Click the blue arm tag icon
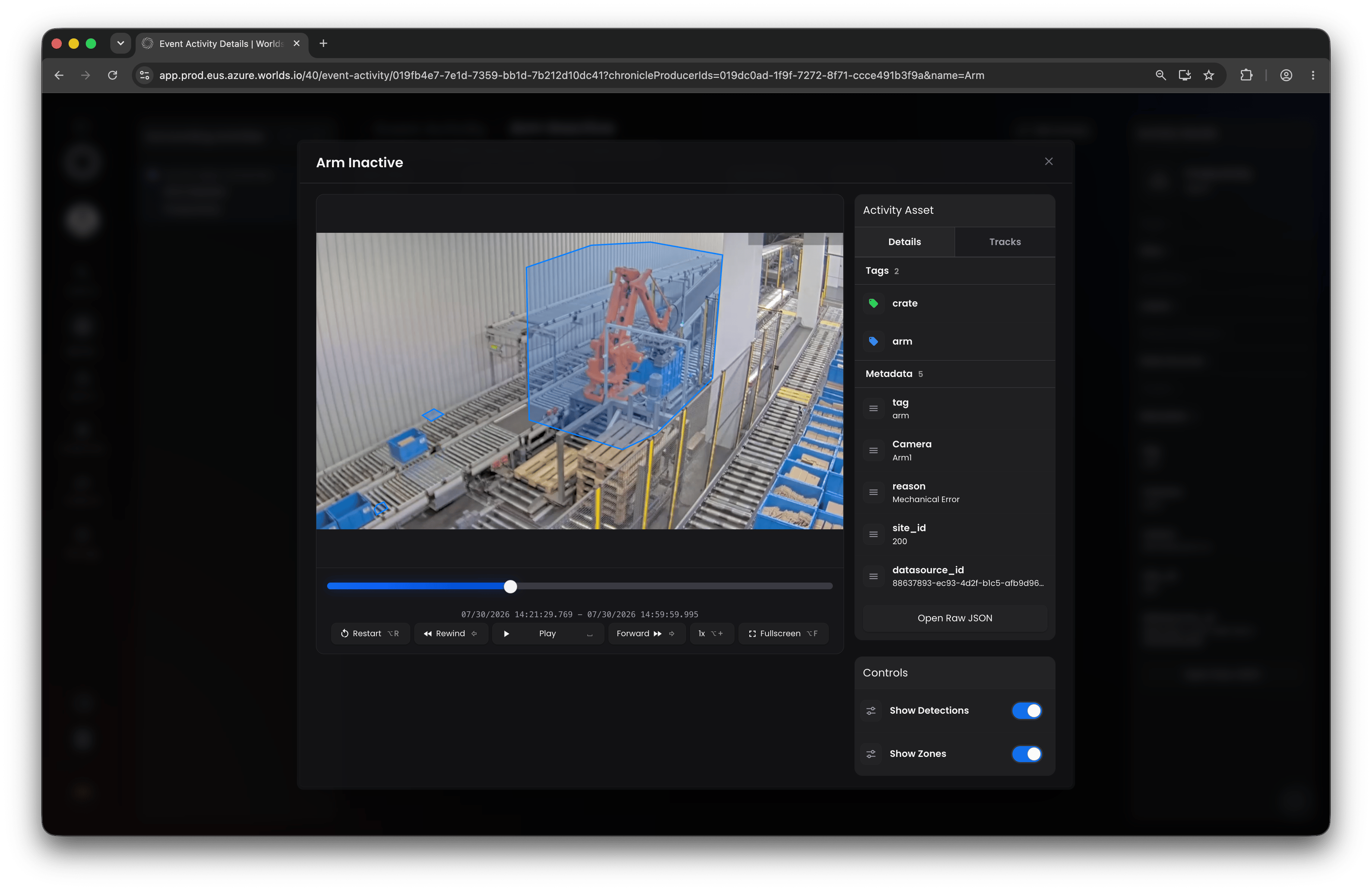 coord(873,341)
